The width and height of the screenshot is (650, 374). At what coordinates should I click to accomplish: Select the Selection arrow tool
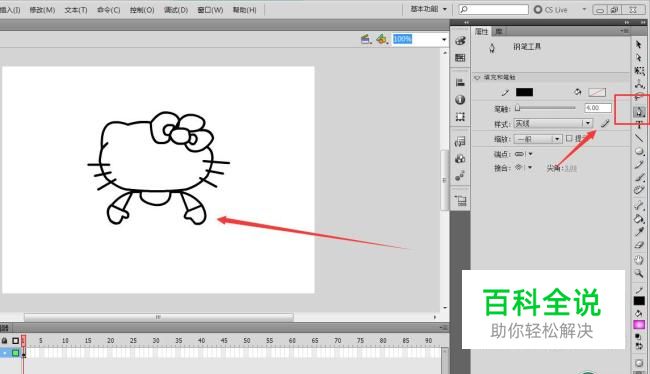639,44
